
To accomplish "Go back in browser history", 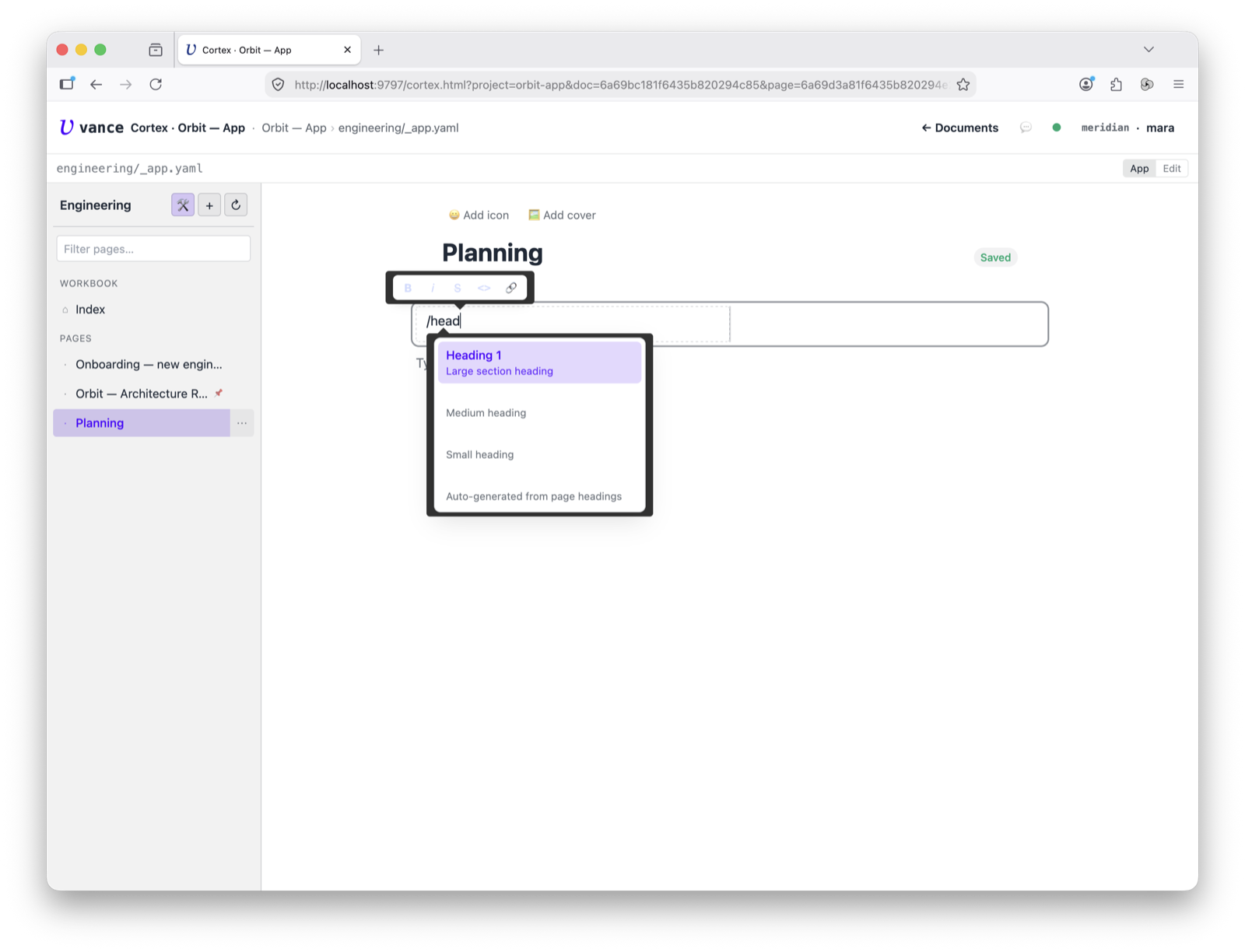I will coord(96,84).
